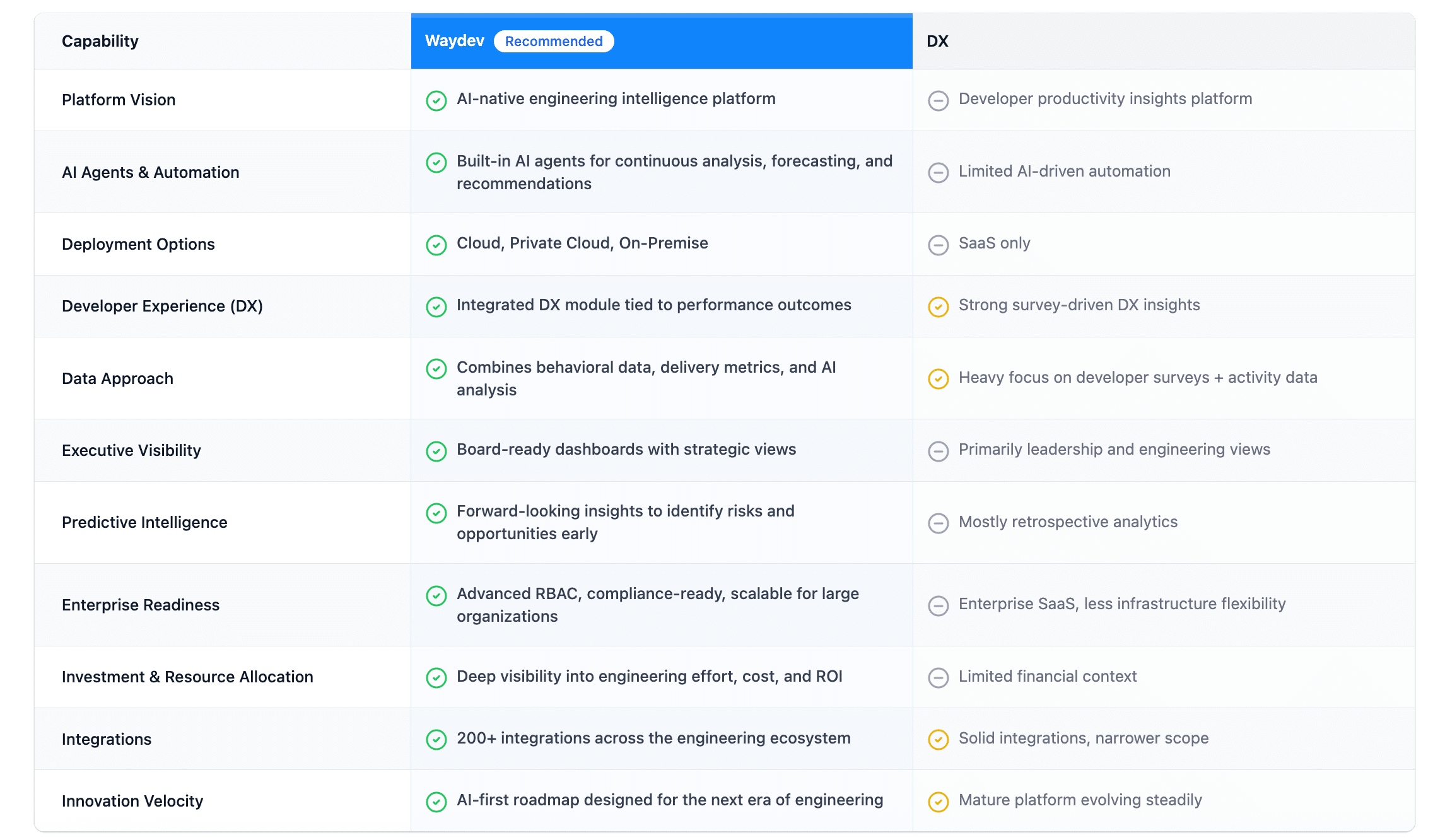This screenshot has width=1445, height=840.
Task: Click green check icon for AI-native engineering platform
Action: [436, 100]
